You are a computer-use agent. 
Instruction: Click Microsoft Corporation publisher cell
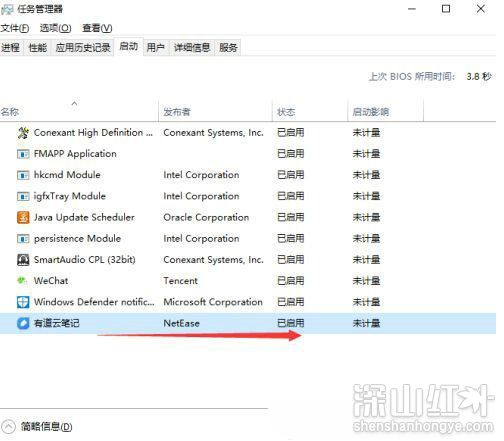click(x=213, y=302)
